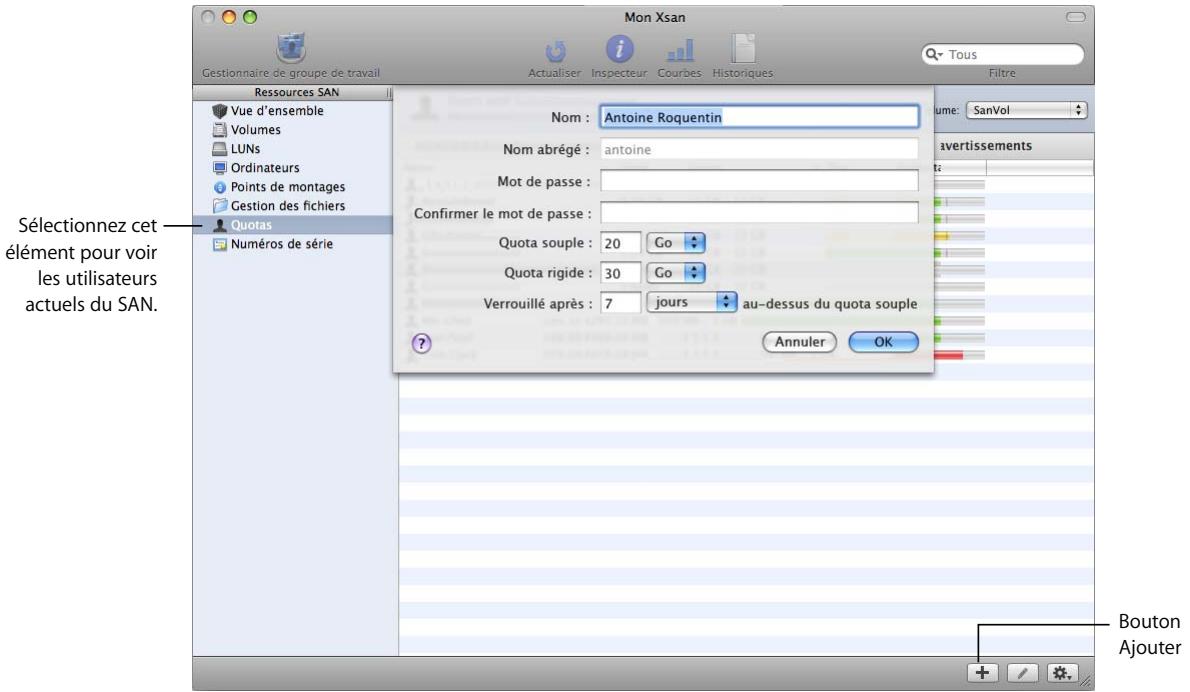
Task: Click the Volumes drive icon
Action: click(x=220, y=130)
